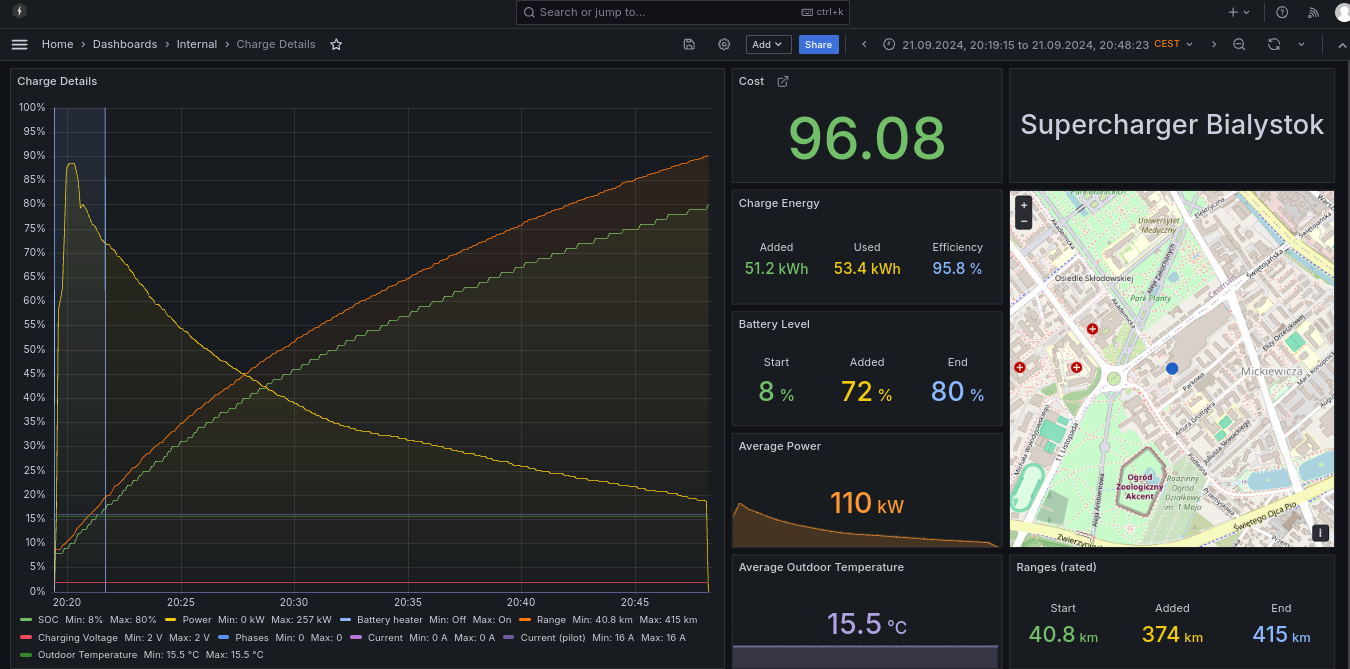Shift time range backward
1350x669 pixels.
(864, 44)
